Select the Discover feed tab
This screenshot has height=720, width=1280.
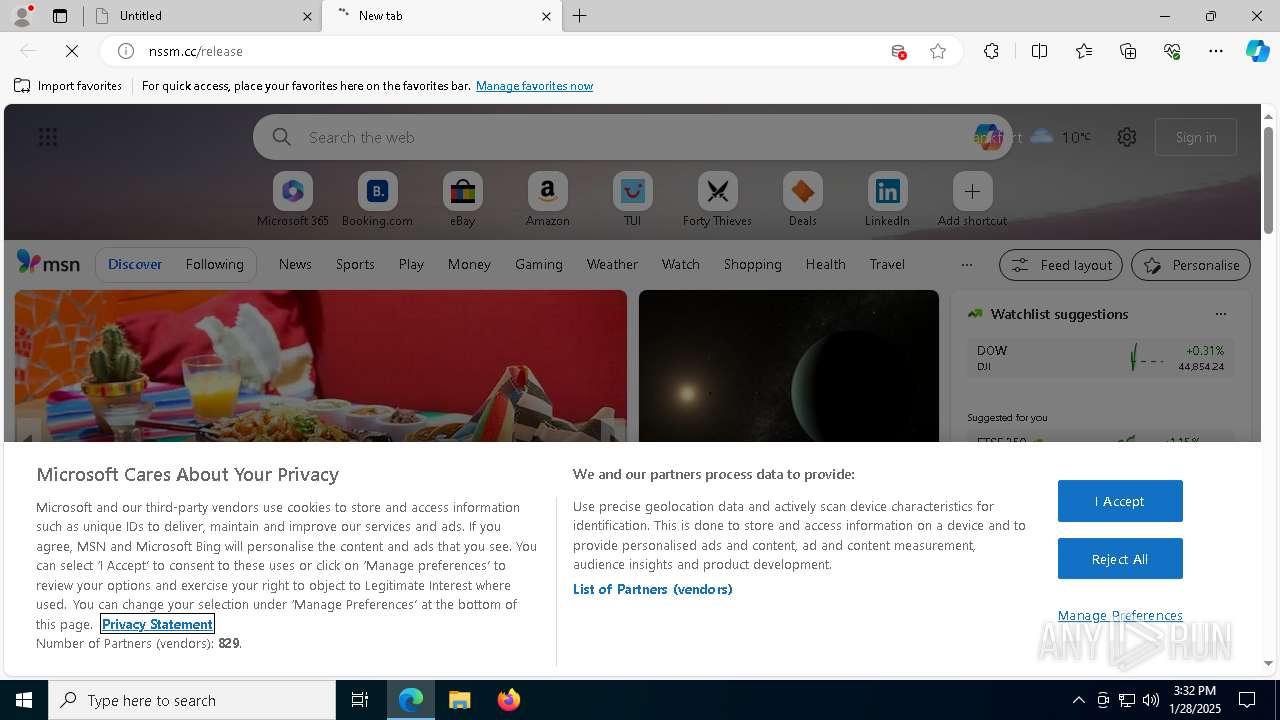pos(135,264)
